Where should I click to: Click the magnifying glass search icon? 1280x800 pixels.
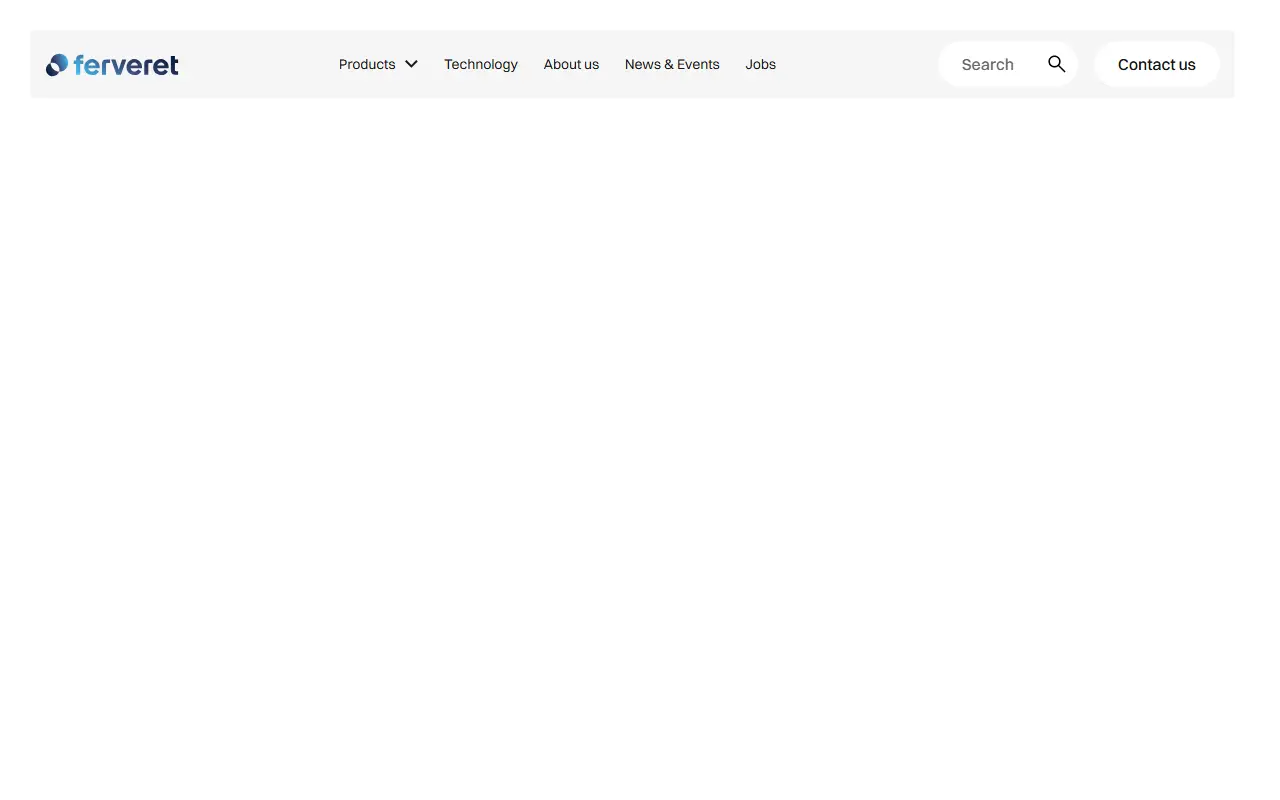pyautogui.click(x=1056, y=64)
